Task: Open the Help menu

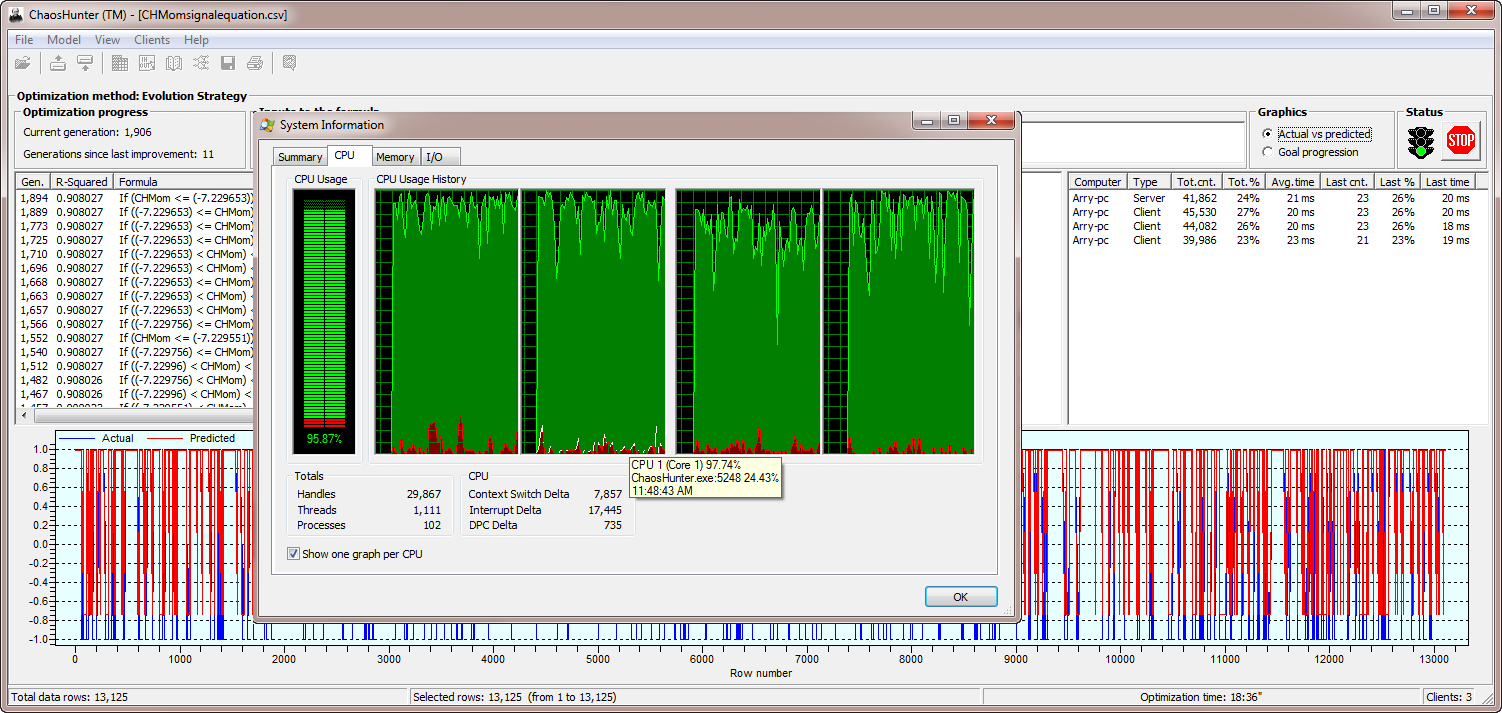Action: tap(197, 40)
